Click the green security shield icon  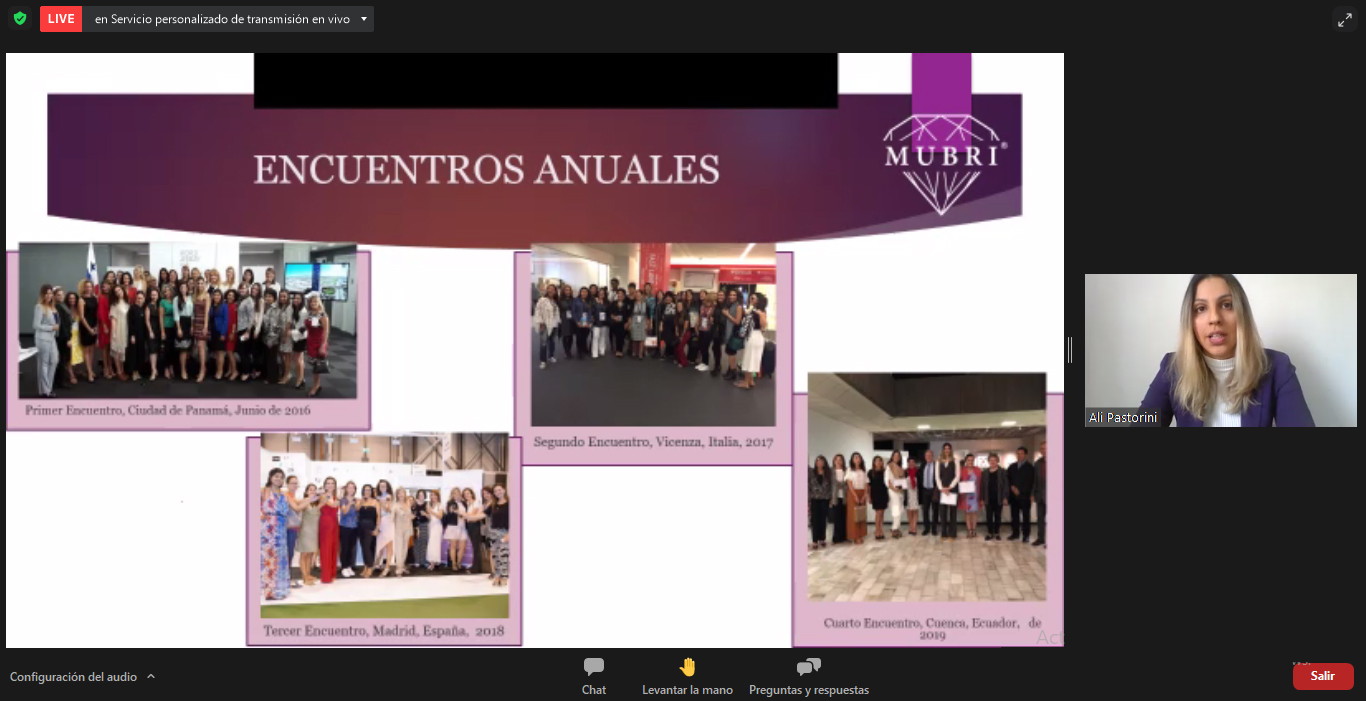(x=19, y=18)
